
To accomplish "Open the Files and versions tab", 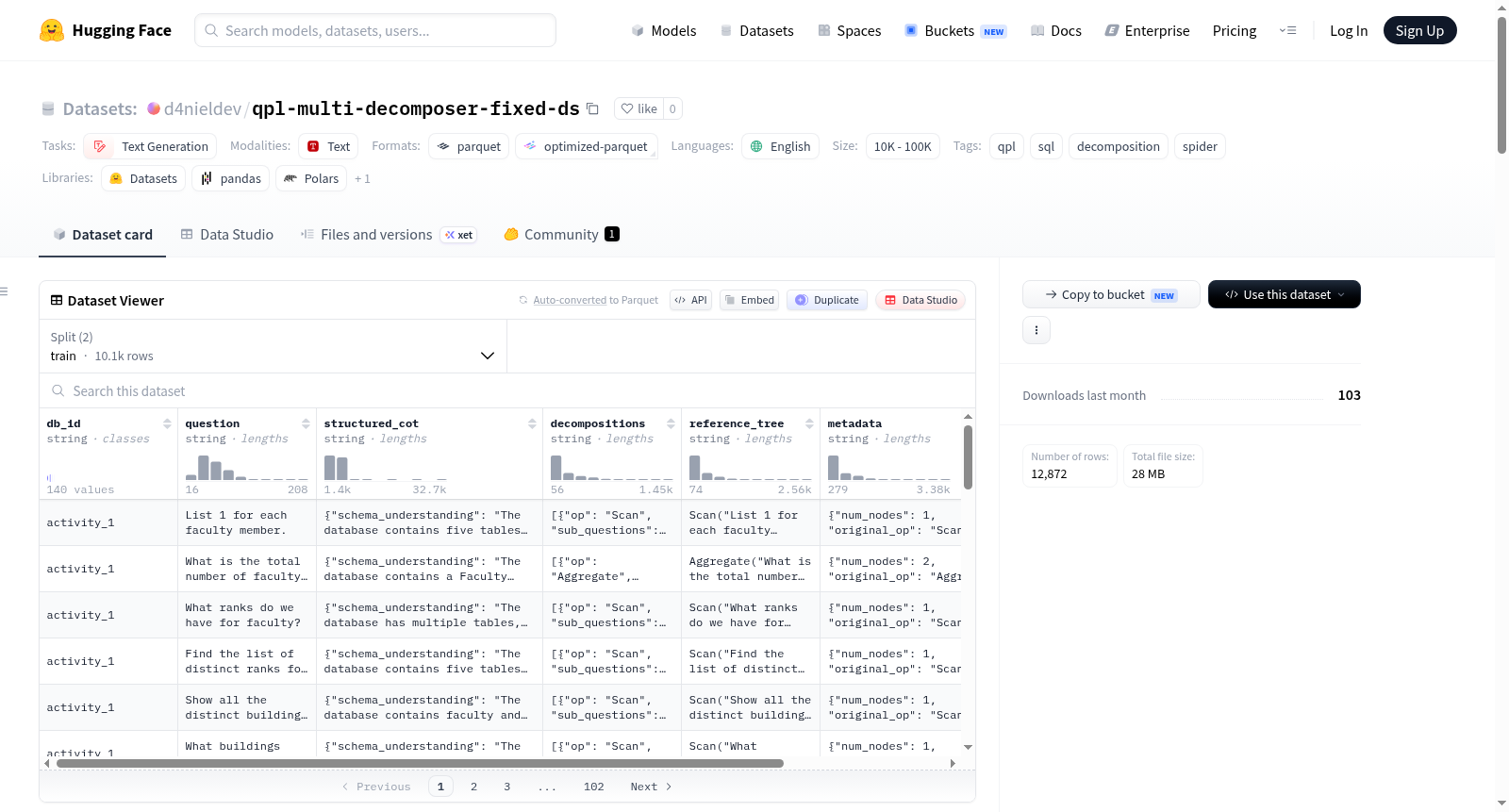I will [x=388, y=235].
